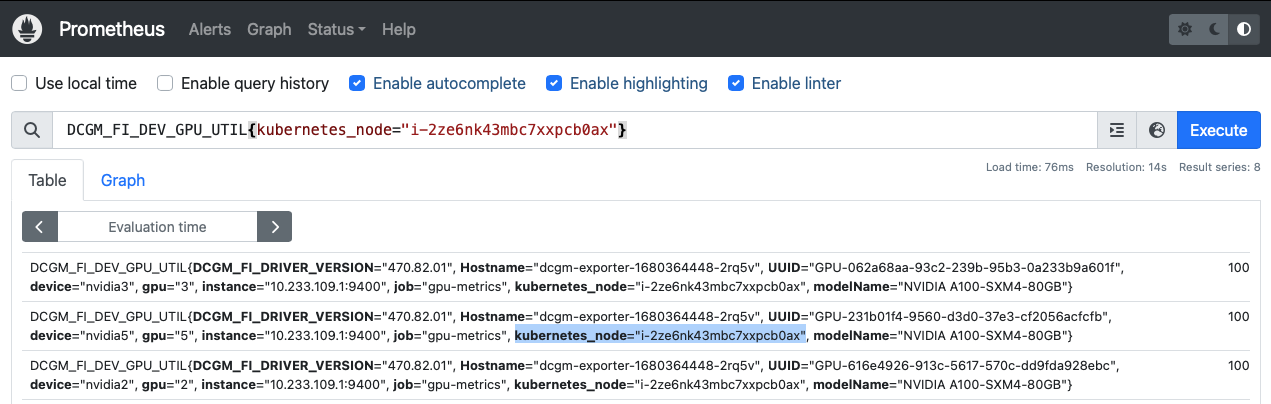Click the Load time: 76ms text

[1030, 167]
